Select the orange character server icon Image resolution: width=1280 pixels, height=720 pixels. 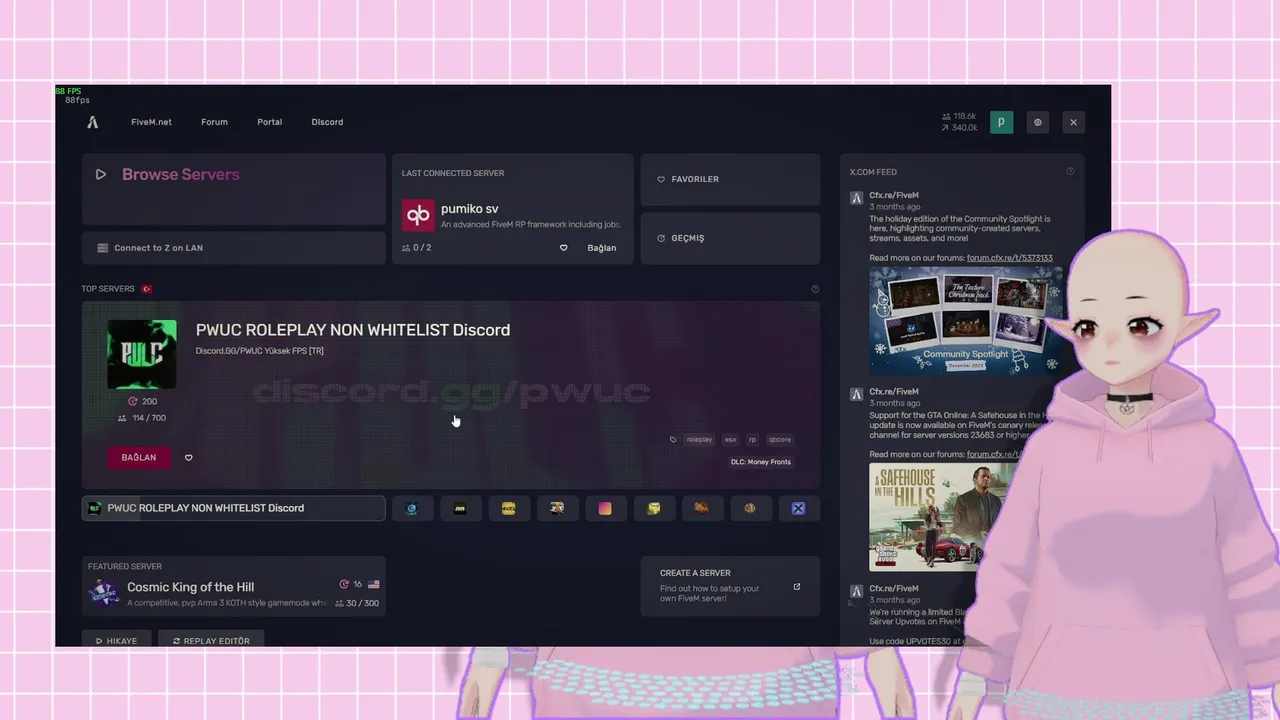[557, 508]
